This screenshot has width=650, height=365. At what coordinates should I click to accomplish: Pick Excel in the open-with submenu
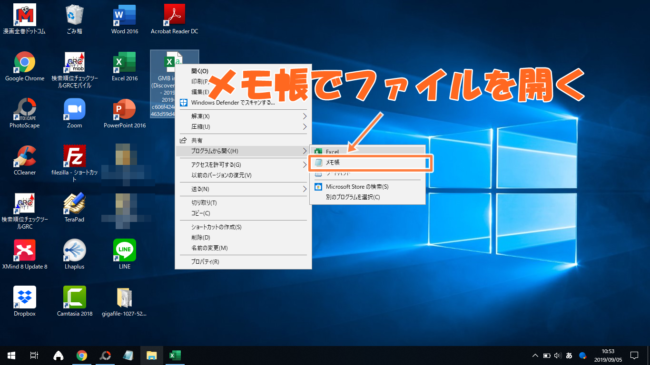(x=368, y=152)
